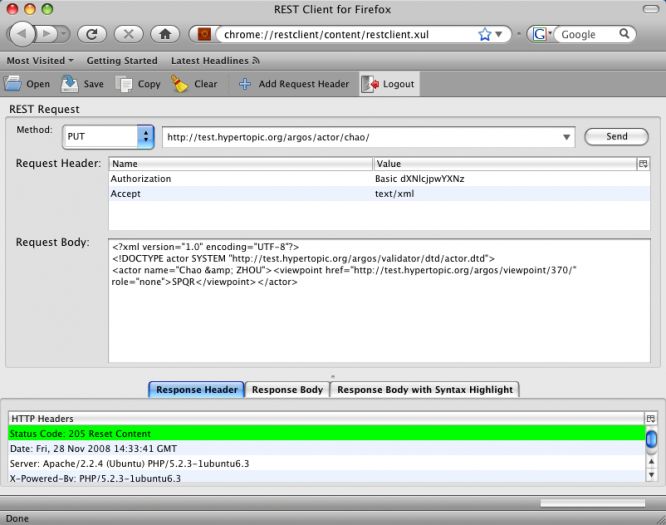Select the Authorization header row
This screenshot has width=666, height=525.
pyautogui.click(x=379, y=179)
